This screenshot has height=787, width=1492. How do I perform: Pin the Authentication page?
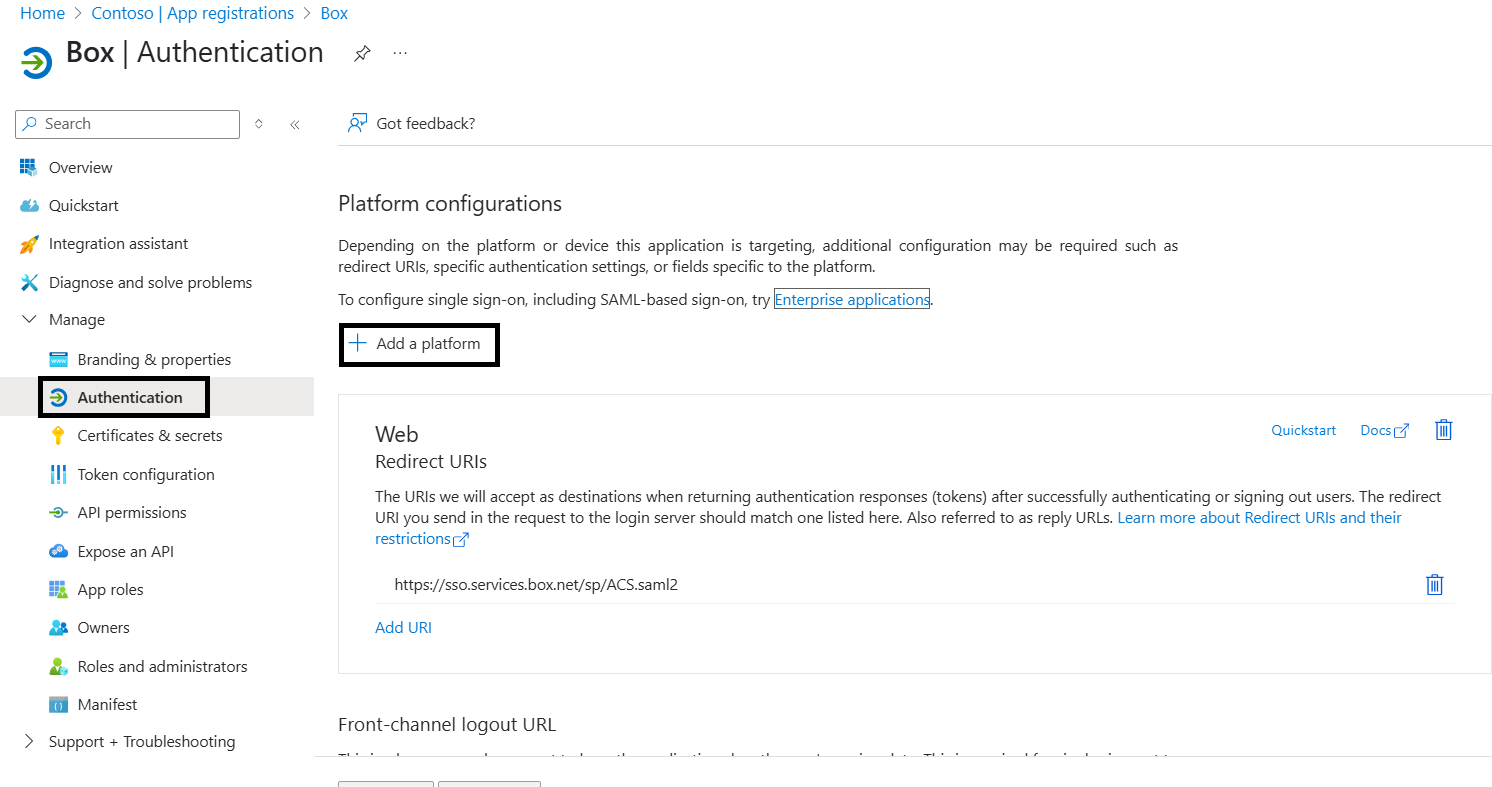(x=361, y=53)
